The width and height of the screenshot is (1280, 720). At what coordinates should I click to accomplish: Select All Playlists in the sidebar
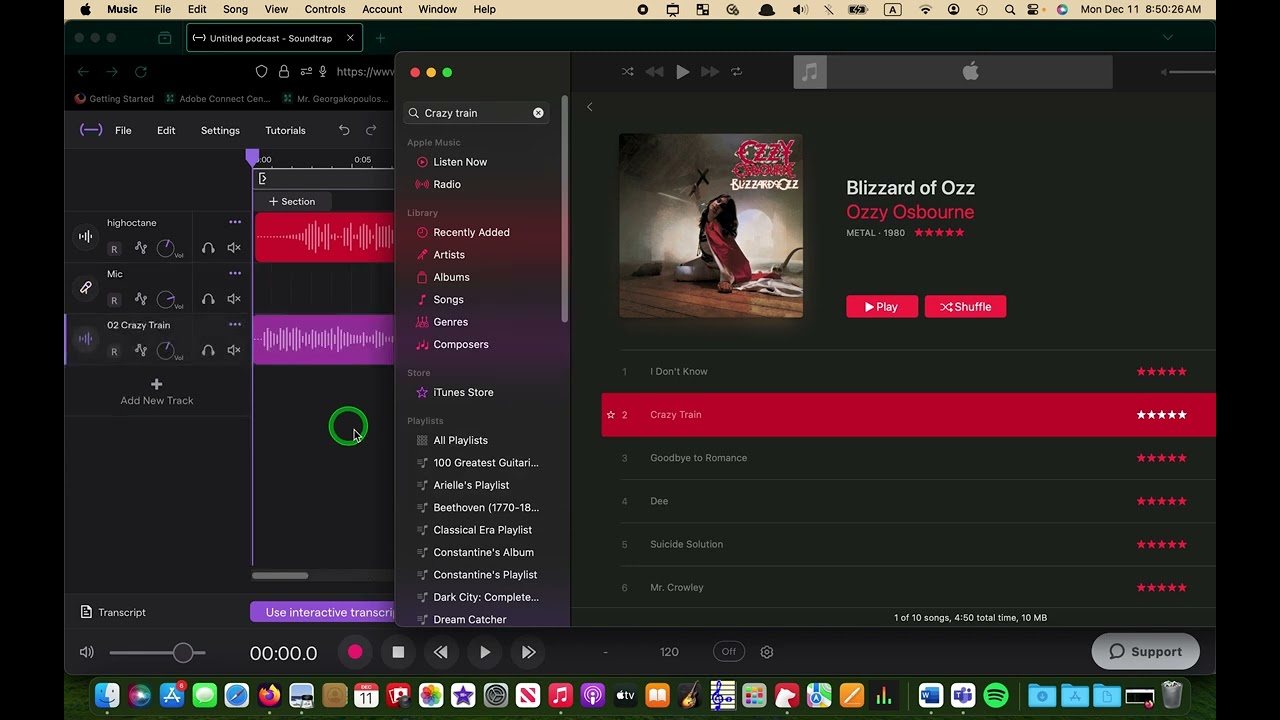pyautogui.click(x=460, y=440)
